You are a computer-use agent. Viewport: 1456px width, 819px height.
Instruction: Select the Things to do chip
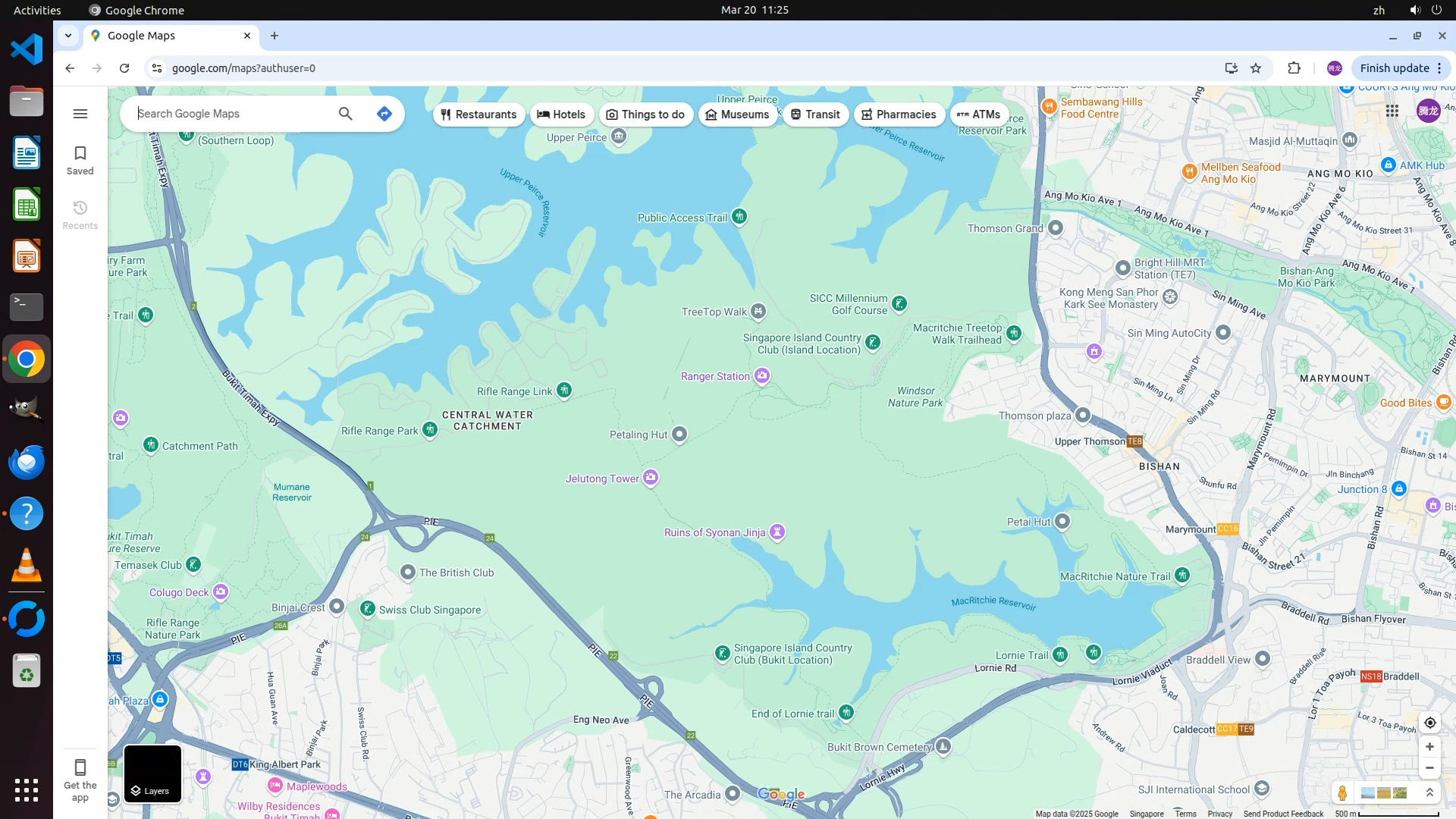click(x=645, y=115)
